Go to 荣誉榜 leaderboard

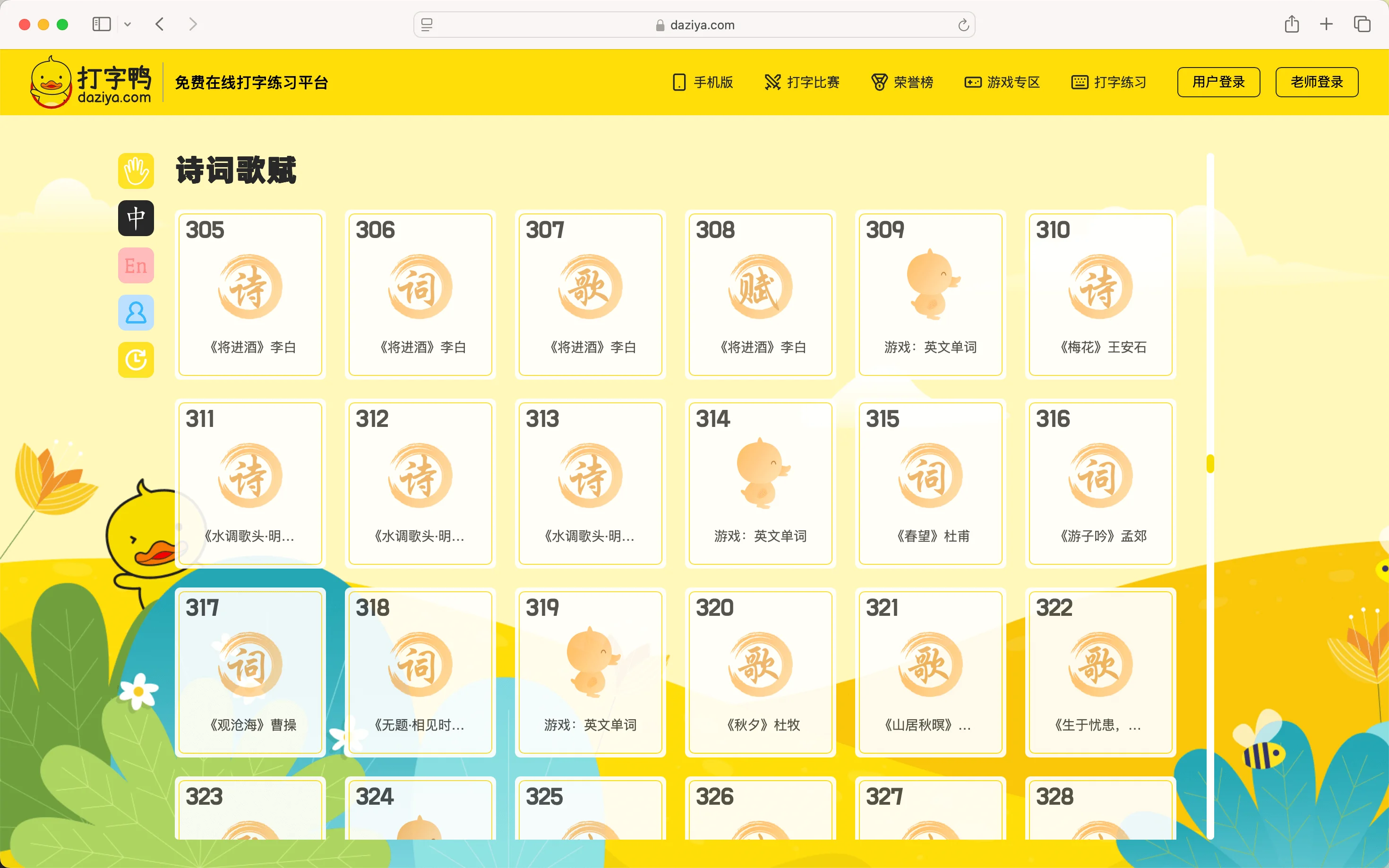(902, 82)
